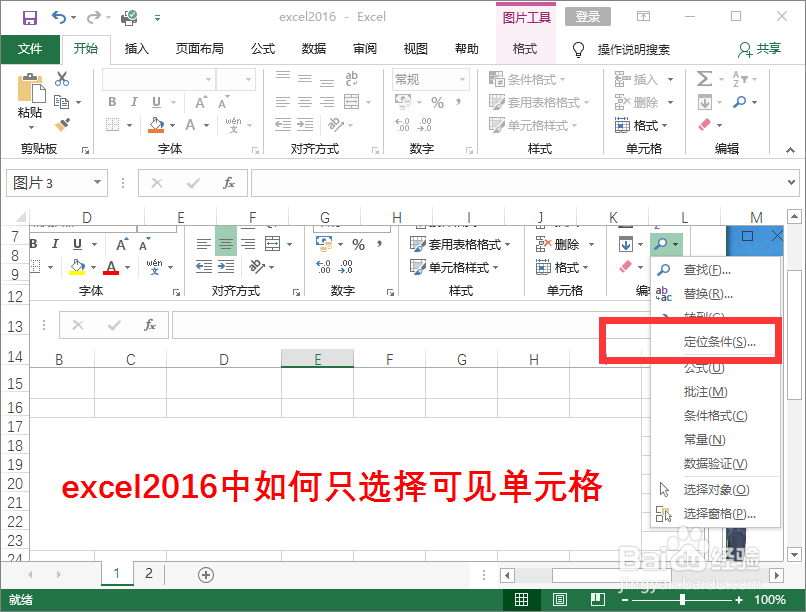Open the Name Box dropdown arrow

coord(97,182)
